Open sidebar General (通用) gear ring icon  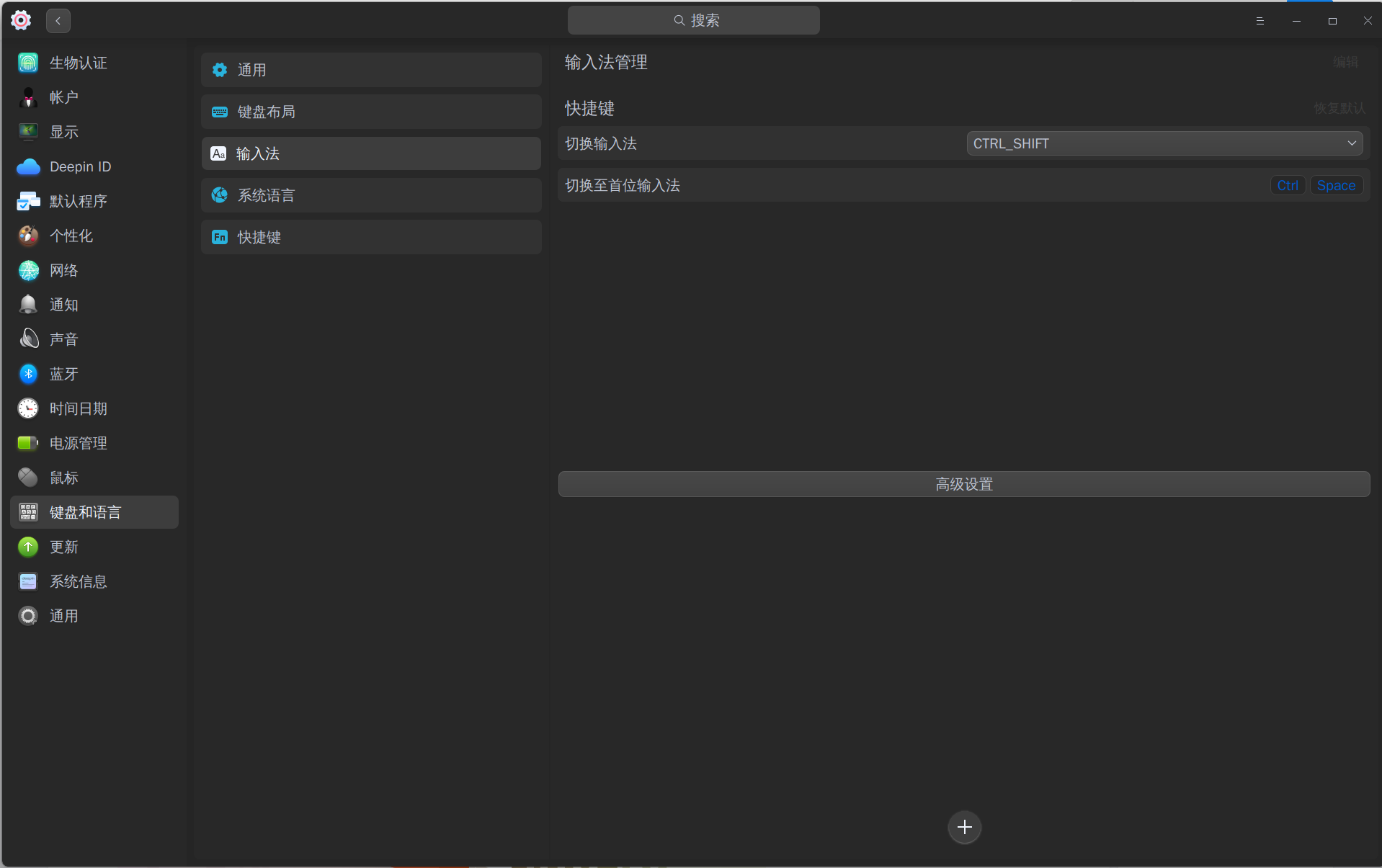coord(28,616)
